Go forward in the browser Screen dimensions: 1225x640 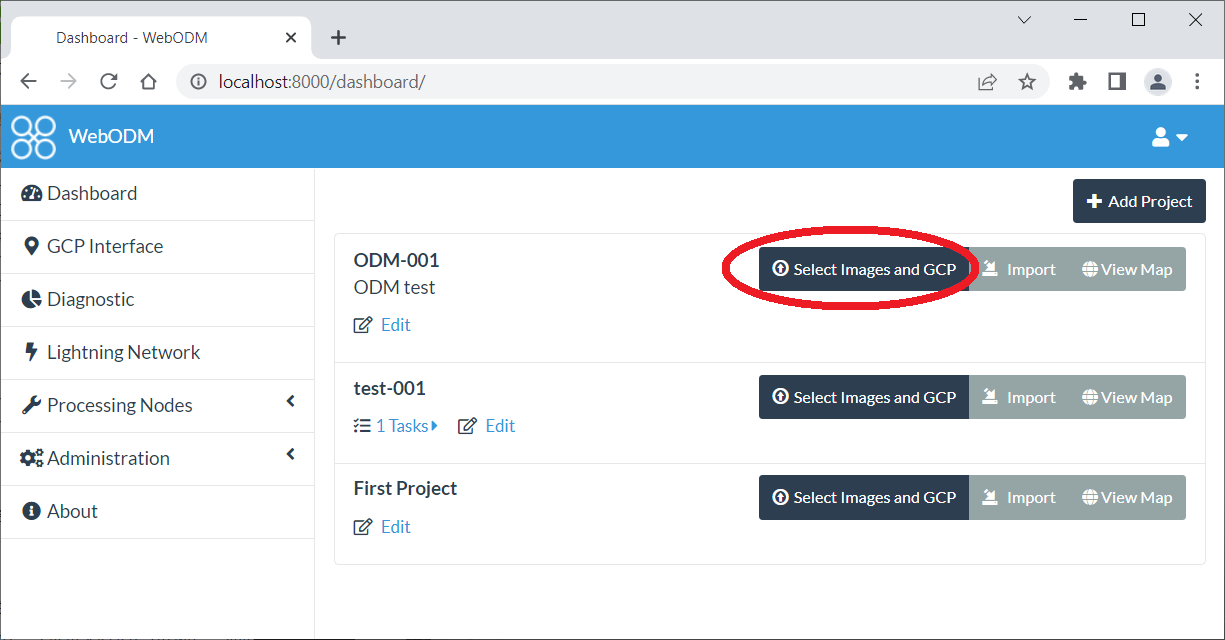pyautogui.click(x=68, y=82)
